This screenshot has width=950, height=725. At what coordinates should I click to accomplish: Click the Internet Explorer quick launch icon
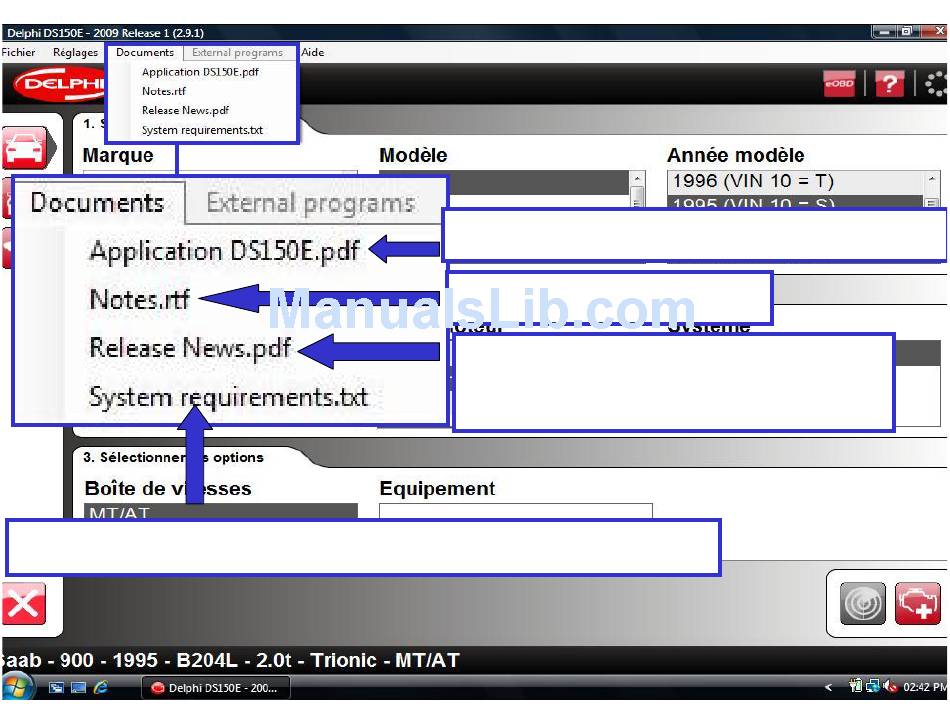(101, 687)
